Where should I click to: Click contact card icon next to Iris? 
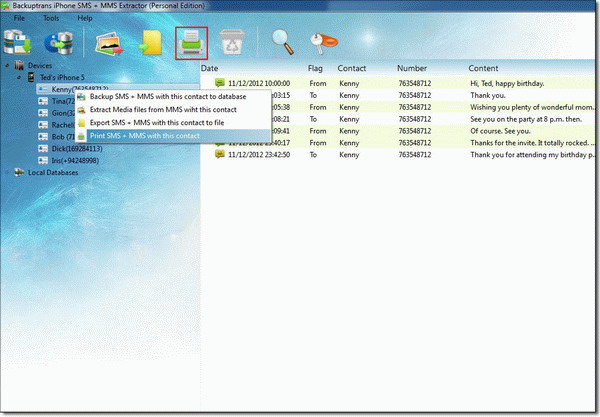[43, 160]
